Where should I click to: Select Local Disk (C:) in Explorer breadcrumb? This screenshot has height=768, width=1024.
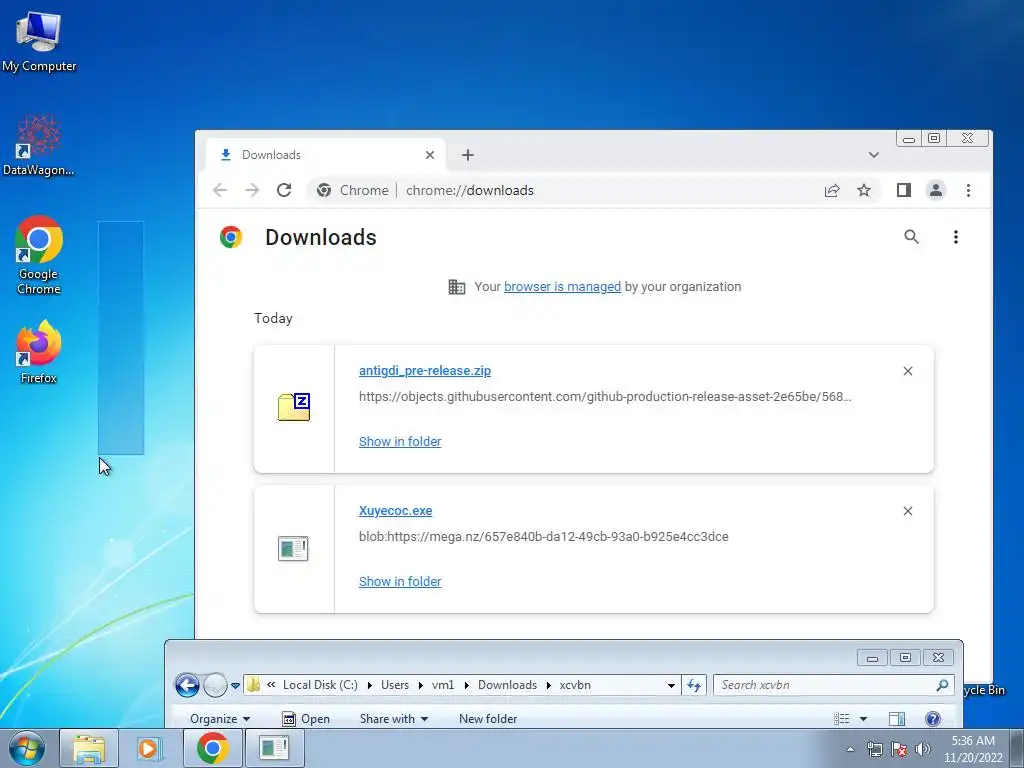click(x=320, y=685)
